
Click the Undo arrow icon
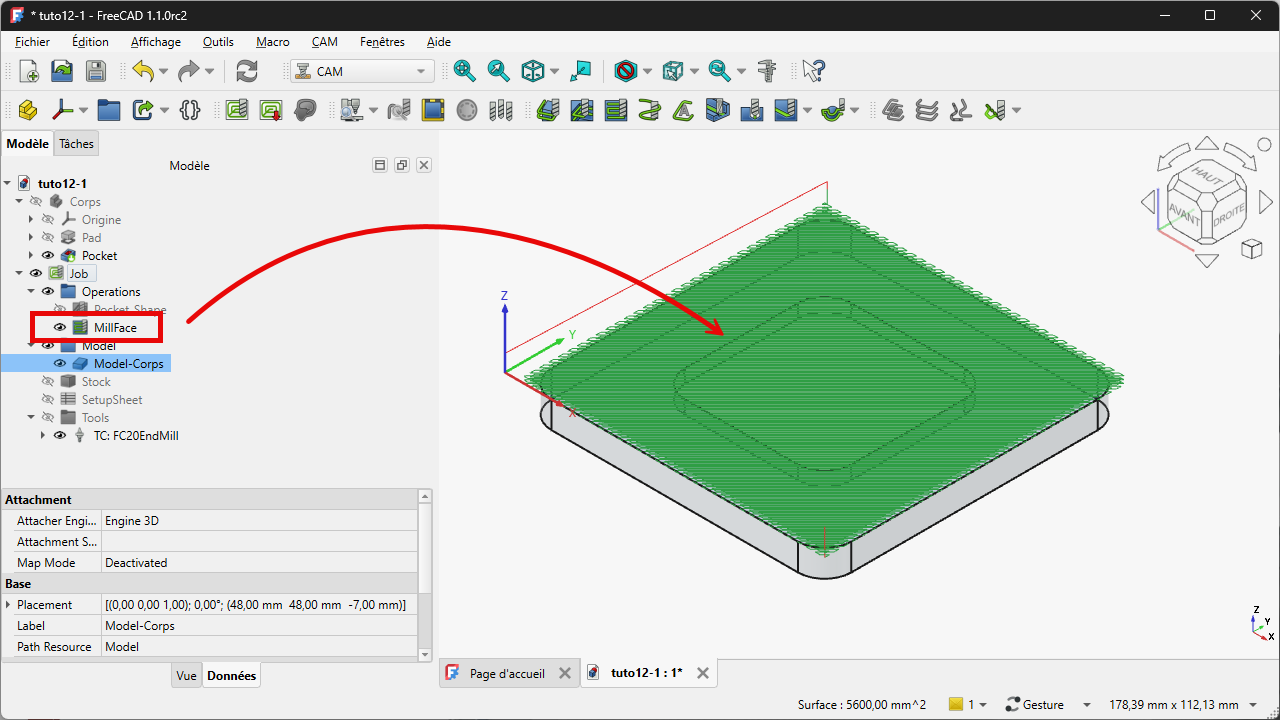(x=143, y=71)
